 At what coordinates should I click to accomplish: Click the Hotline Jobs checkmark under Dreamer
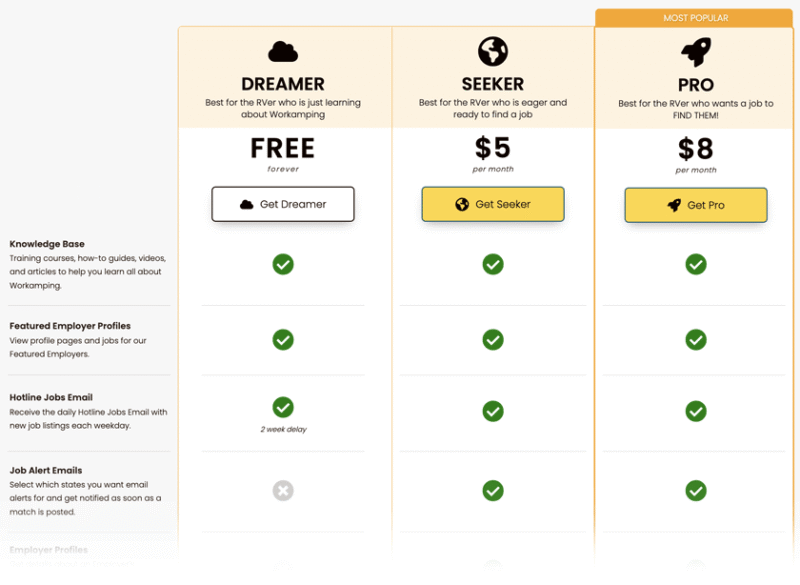pos(283,407)
